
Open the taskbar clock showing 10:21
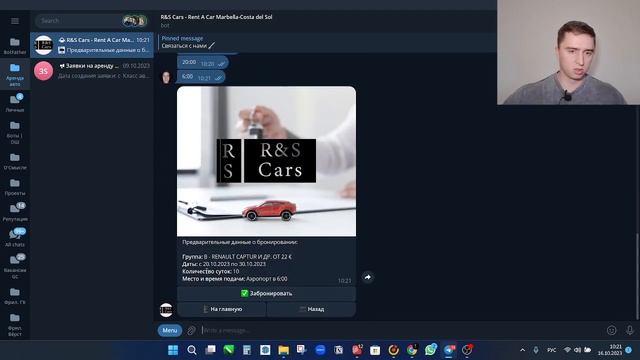pos(610,350)
